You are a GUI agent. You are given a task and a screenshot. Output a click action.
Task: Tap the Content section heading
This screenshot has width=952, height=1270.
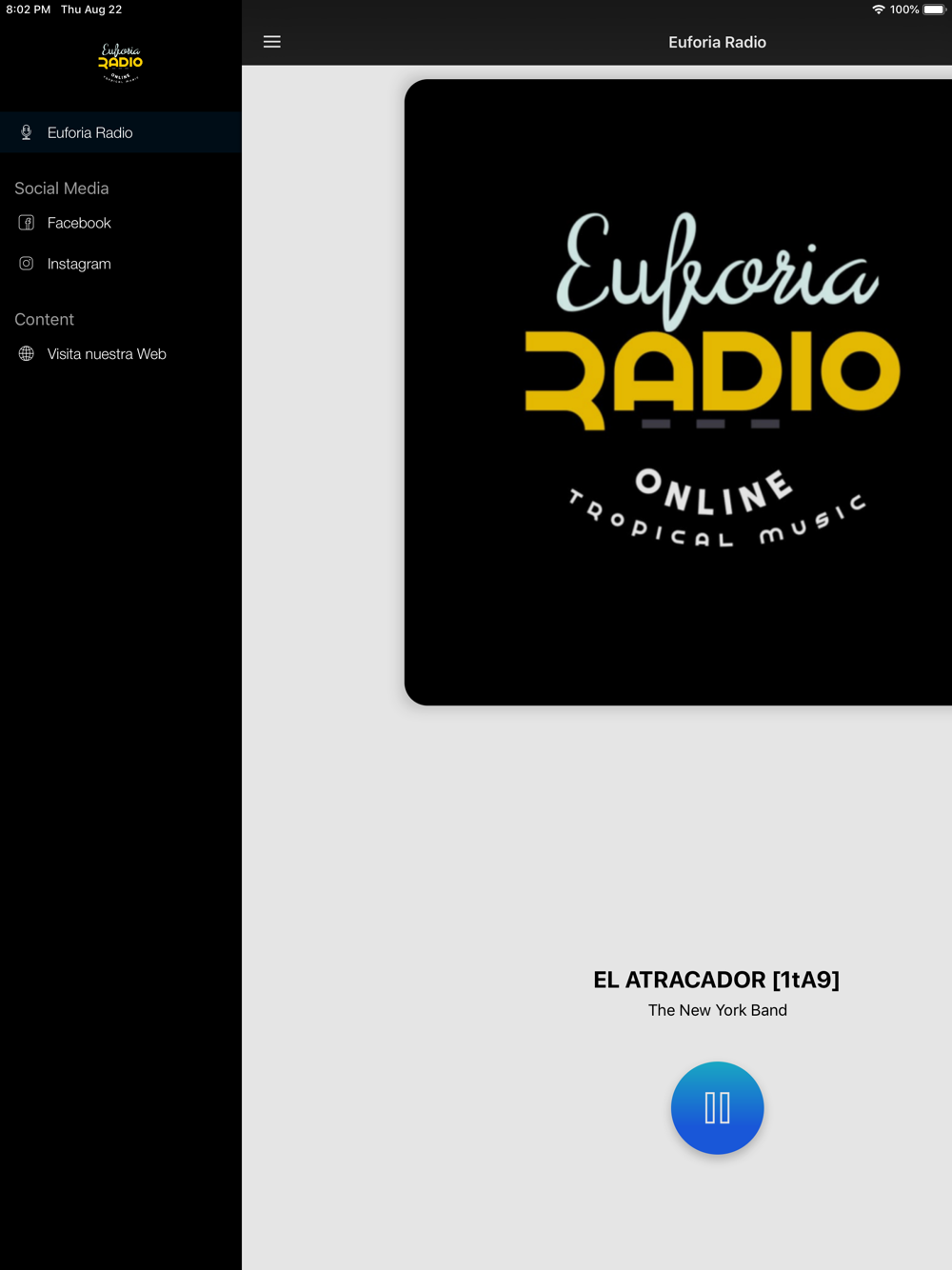[x=44, y=320]
